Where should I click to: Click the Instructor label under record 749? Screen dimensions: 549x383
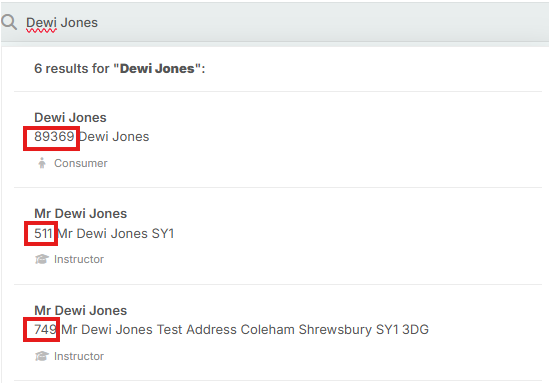[x=79, y=356]
